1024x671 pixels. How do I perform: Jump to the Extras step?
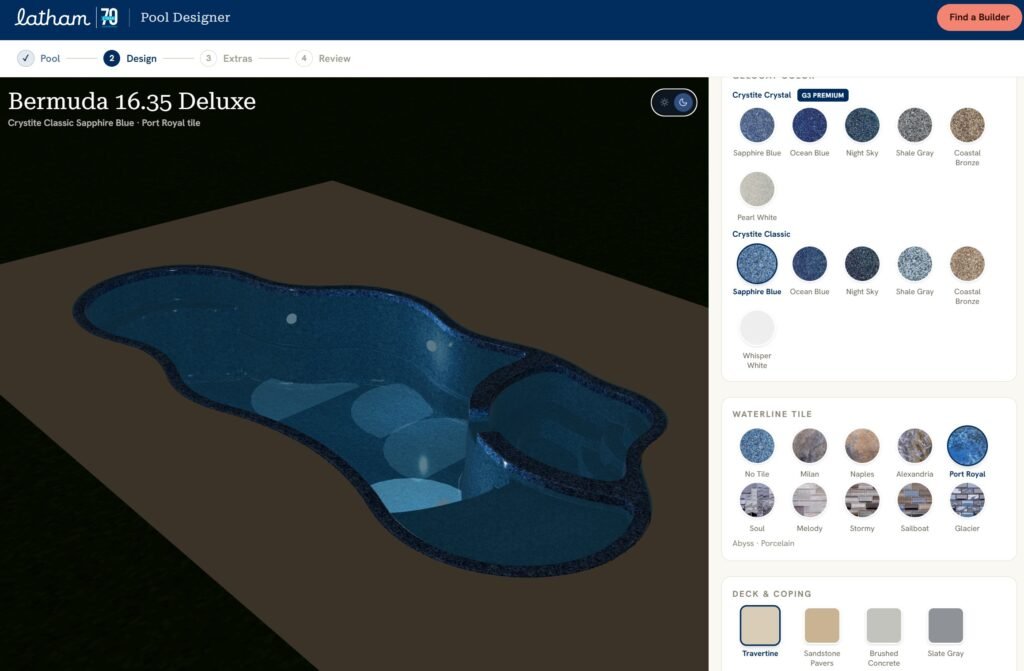227,58
